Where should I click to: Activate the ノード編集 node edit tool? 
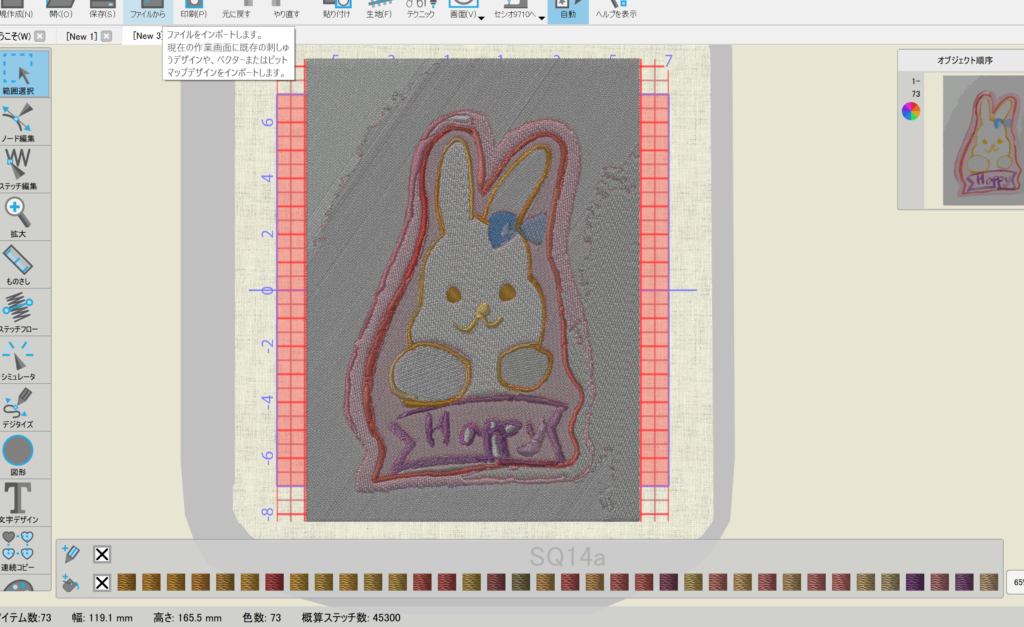point(20,119)
